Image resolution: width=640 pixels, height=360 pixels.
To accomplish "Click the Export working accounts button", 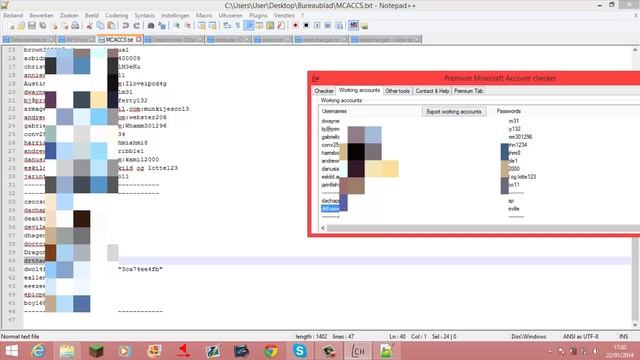I will click(453, 111).
